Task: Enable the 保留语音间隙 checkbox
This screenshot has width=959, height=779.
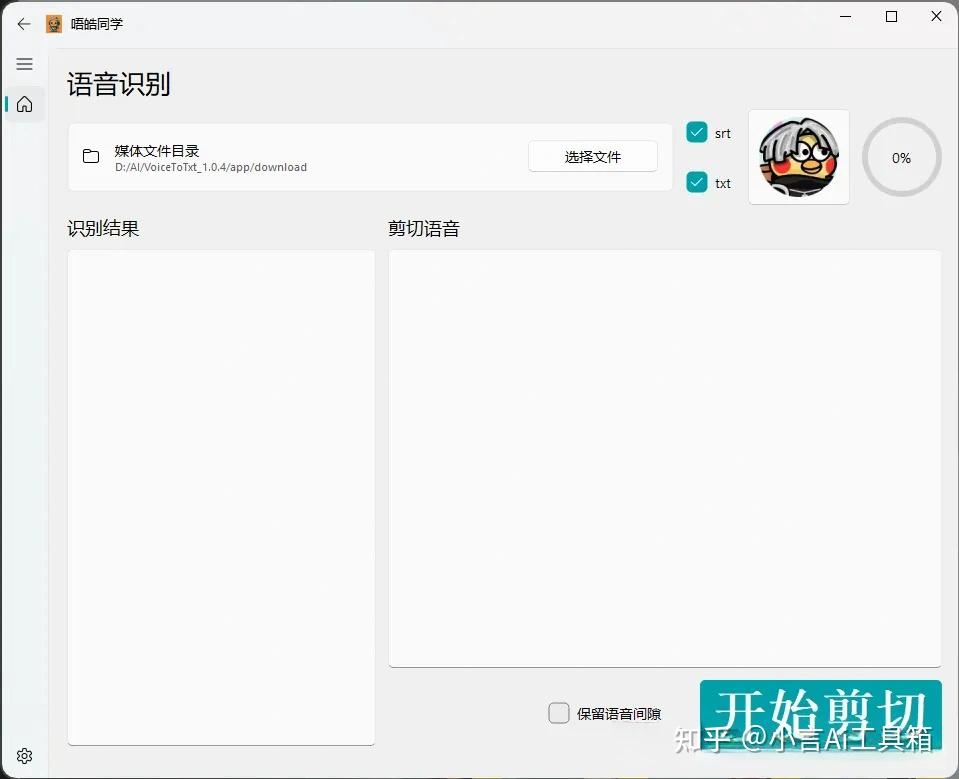Action: (x=558, y=713)
